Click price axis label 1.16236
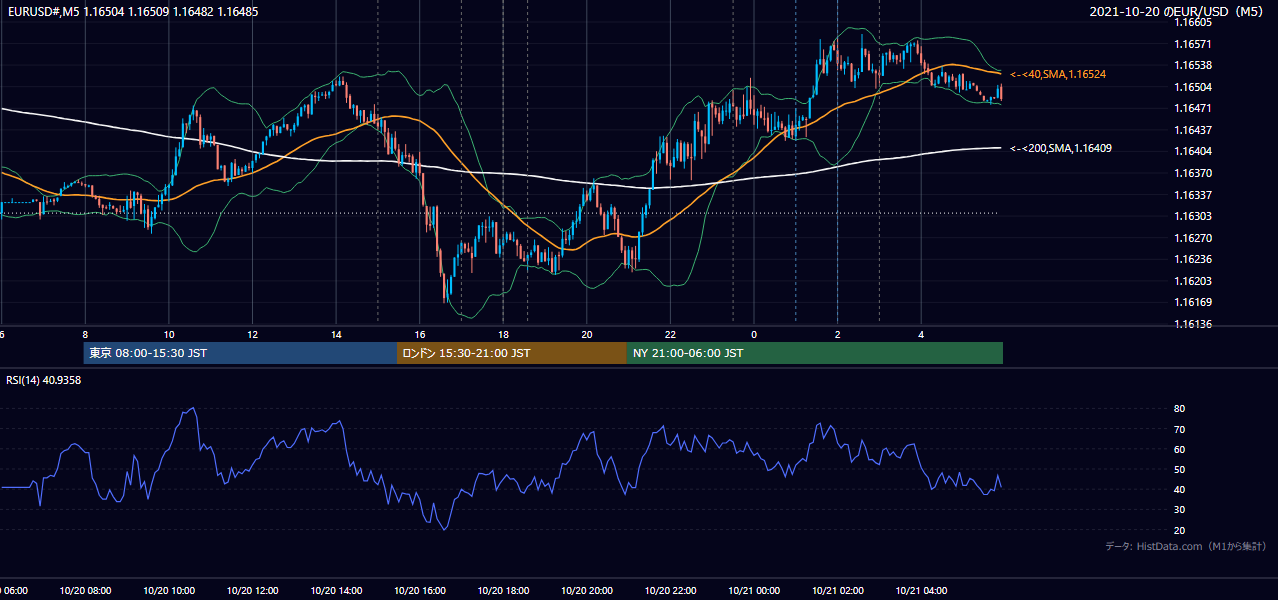The width and height of the screenshot is (1278, 600). coord(1193,259)
